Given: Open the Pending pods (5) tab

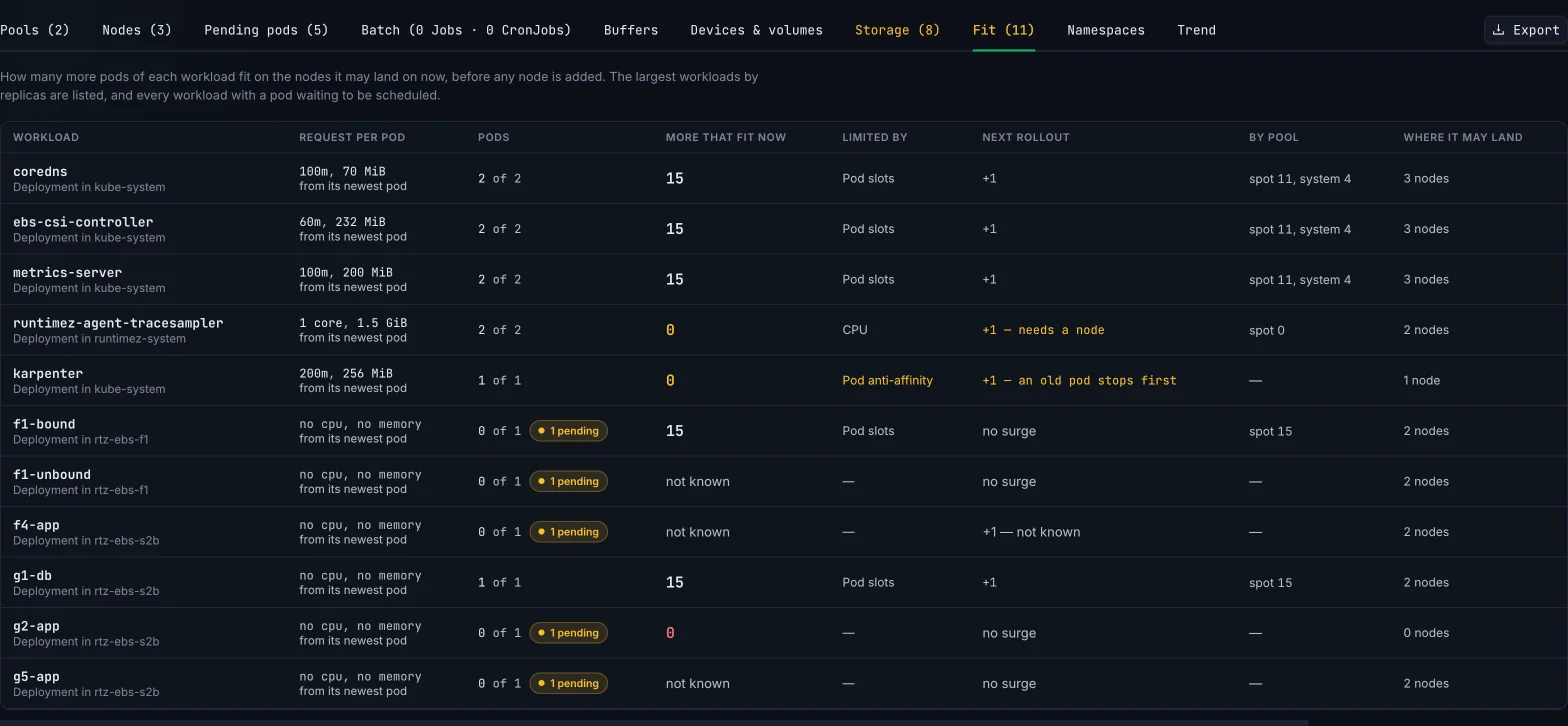Looking at the screenshot, I should click(266, 30).
